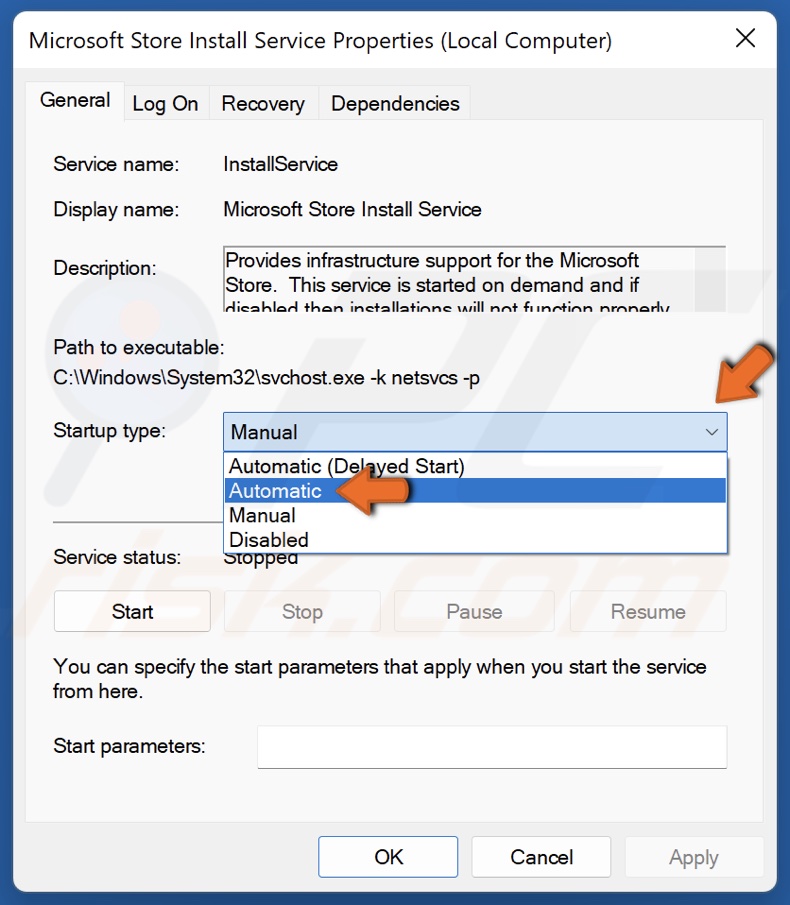This screenshot has height=905, width=790.
Task: Click inside the Start parameters field
Action: pyautogui.click(x=492, y=746)
